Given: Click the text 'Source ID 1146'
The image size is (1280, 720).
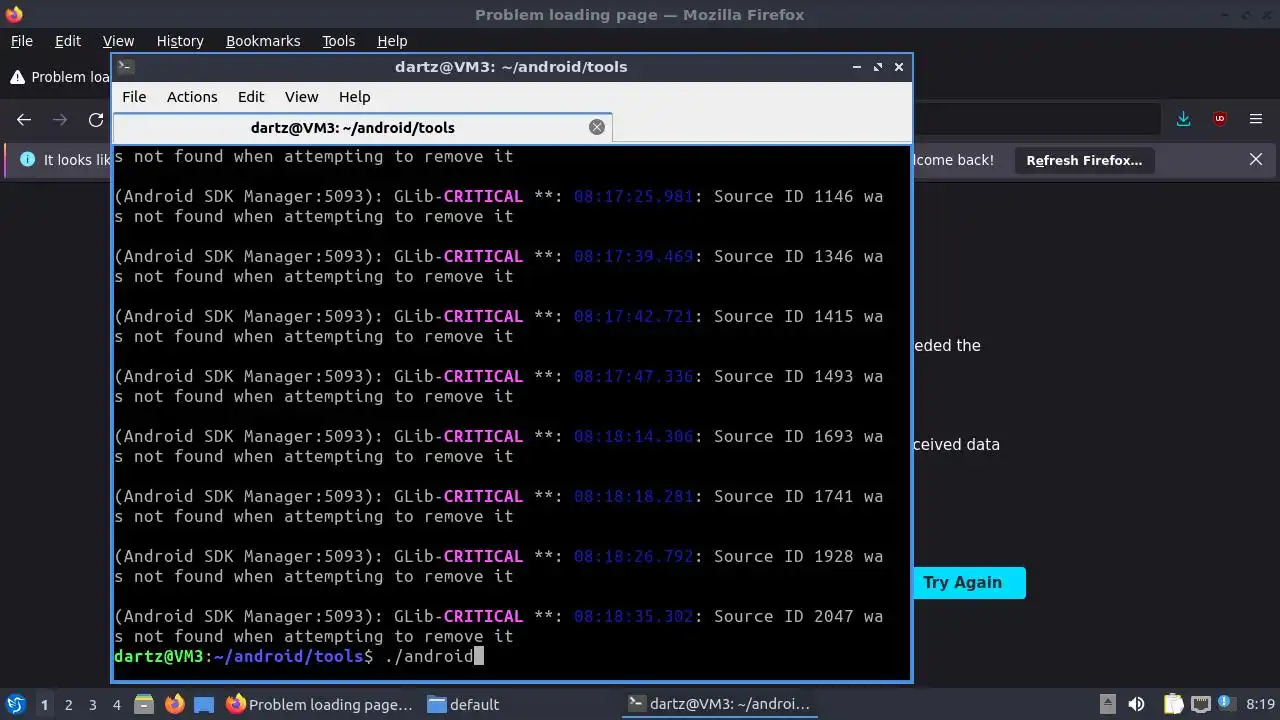Looking at the screenshot, I should coord(783,196).
